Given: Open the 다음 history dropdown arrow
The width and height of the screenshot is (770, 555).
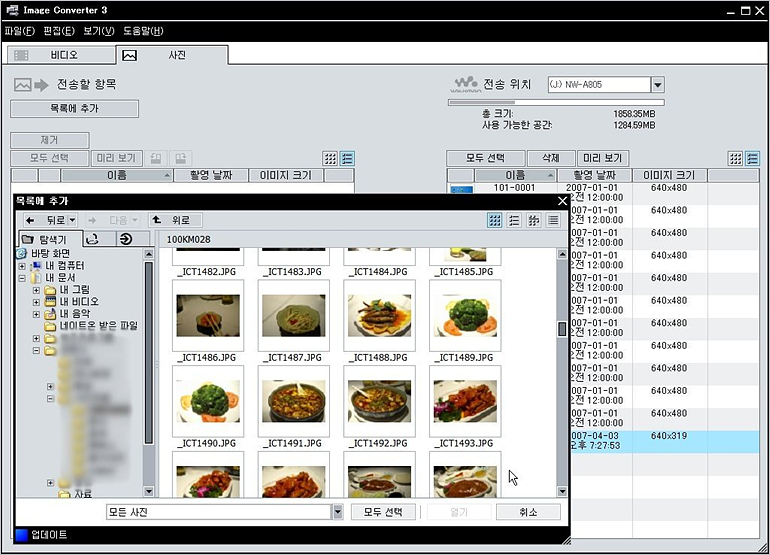Looking at the screenshot, I should [x=135, y=220].
